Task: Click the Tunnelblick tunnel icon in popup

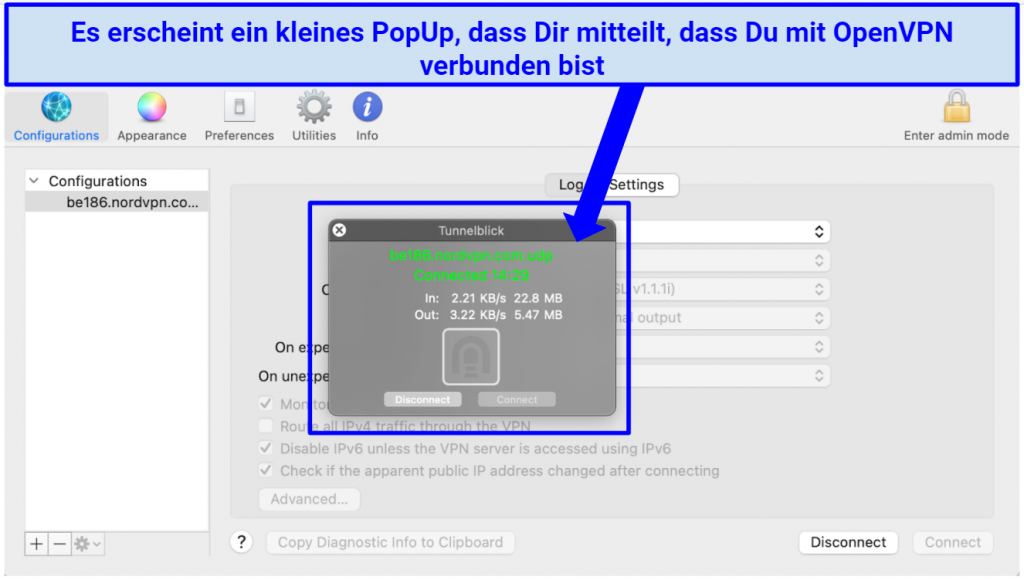Action: pos(471,357)
